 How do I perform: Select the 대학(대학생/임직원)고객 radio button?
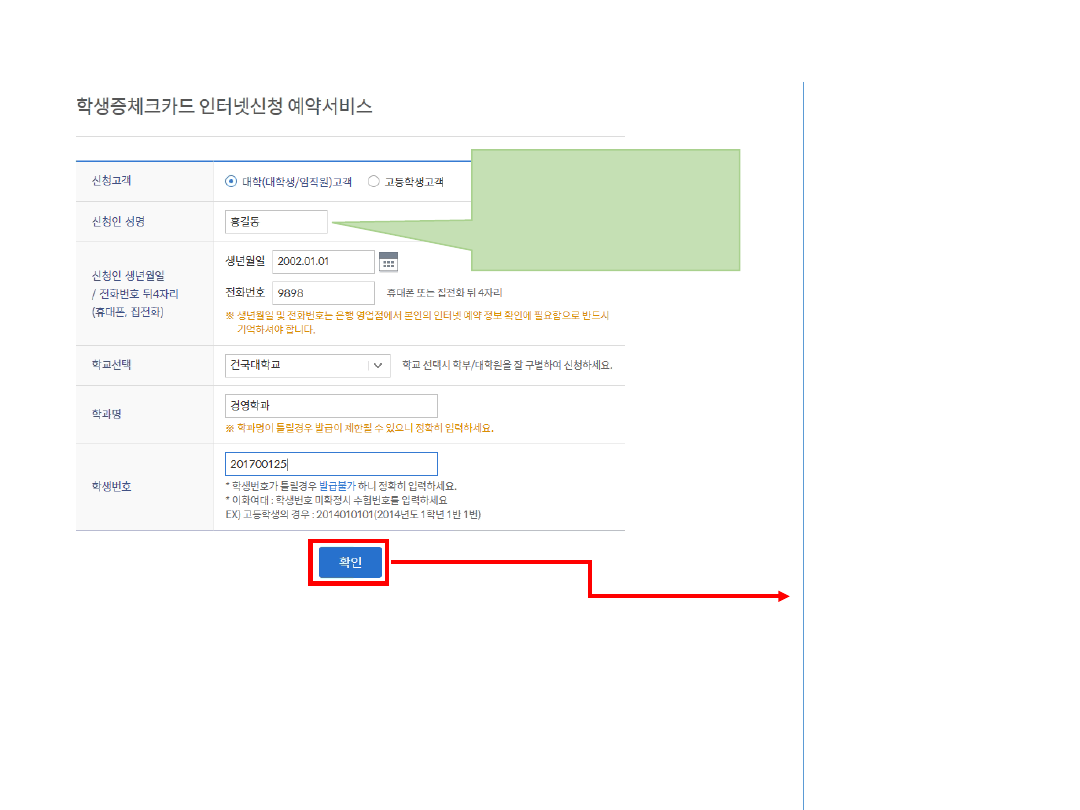(x=232, y=182)
